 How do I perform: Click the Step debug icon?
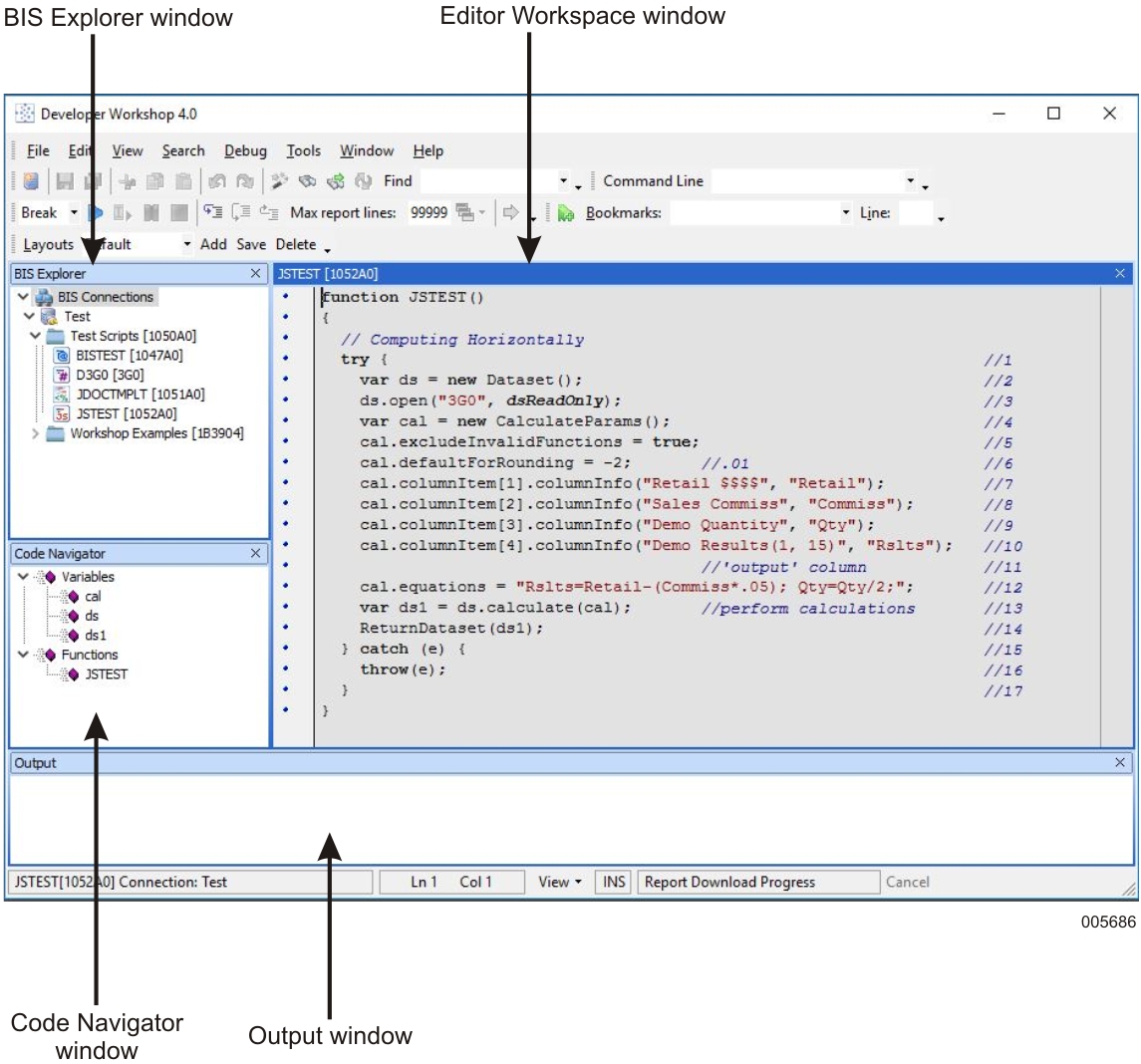click(122, 213)
